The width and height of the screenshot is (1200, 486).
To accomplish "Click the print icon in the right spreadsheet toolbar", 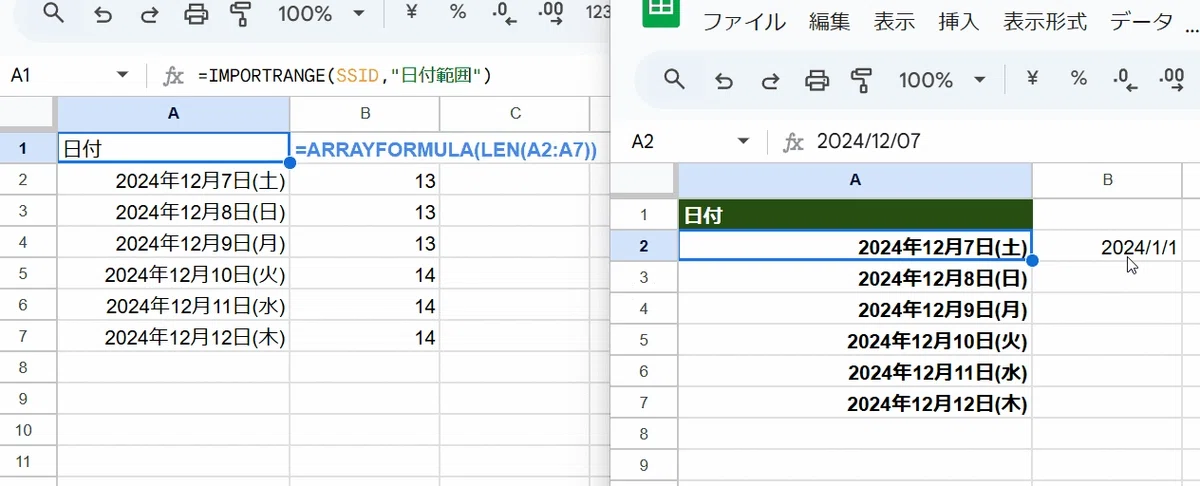I will coord(818,80).
